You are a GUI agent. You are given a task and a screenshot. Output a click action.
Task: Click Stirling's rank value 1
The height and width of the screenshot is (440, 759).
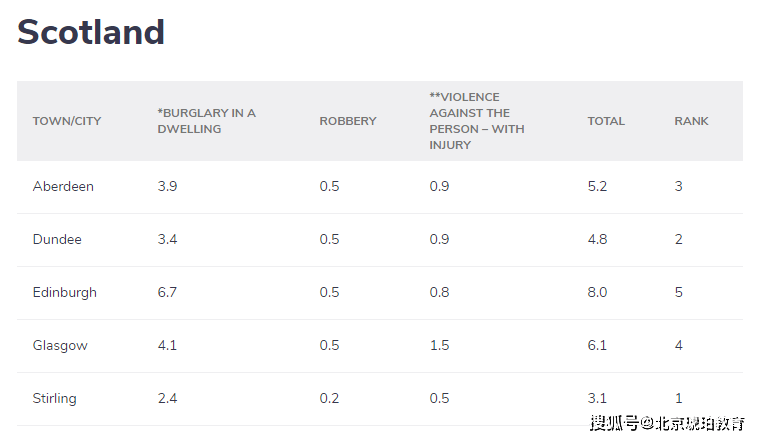[678, 399]
